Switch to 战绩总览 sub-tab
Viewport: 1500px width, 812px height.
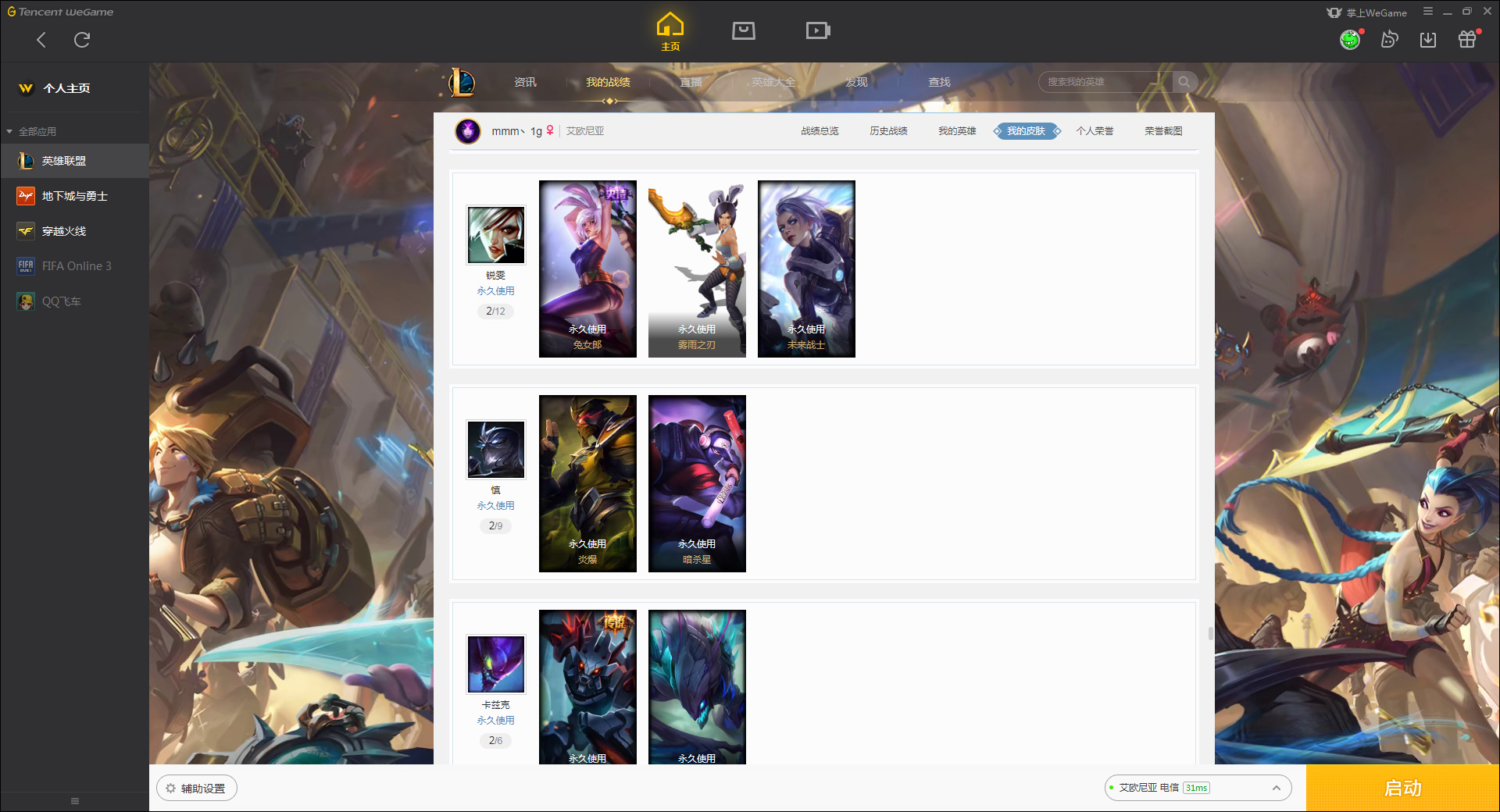coord(820,131)
